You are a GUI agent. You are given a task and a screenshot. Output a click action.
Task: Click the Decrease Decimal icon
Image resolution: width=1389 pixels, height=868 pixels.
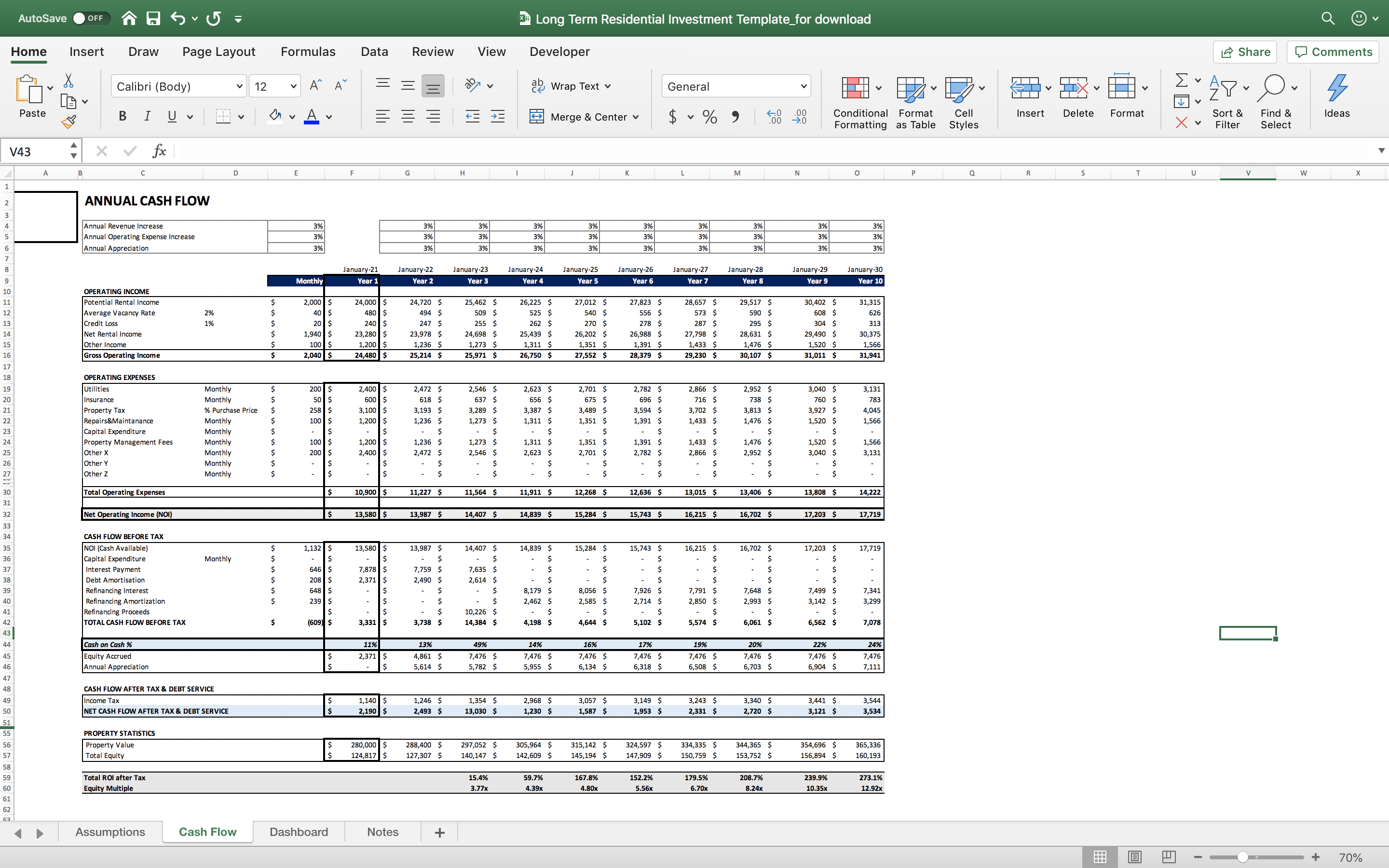pyautogui.click(x=800, y=117)
